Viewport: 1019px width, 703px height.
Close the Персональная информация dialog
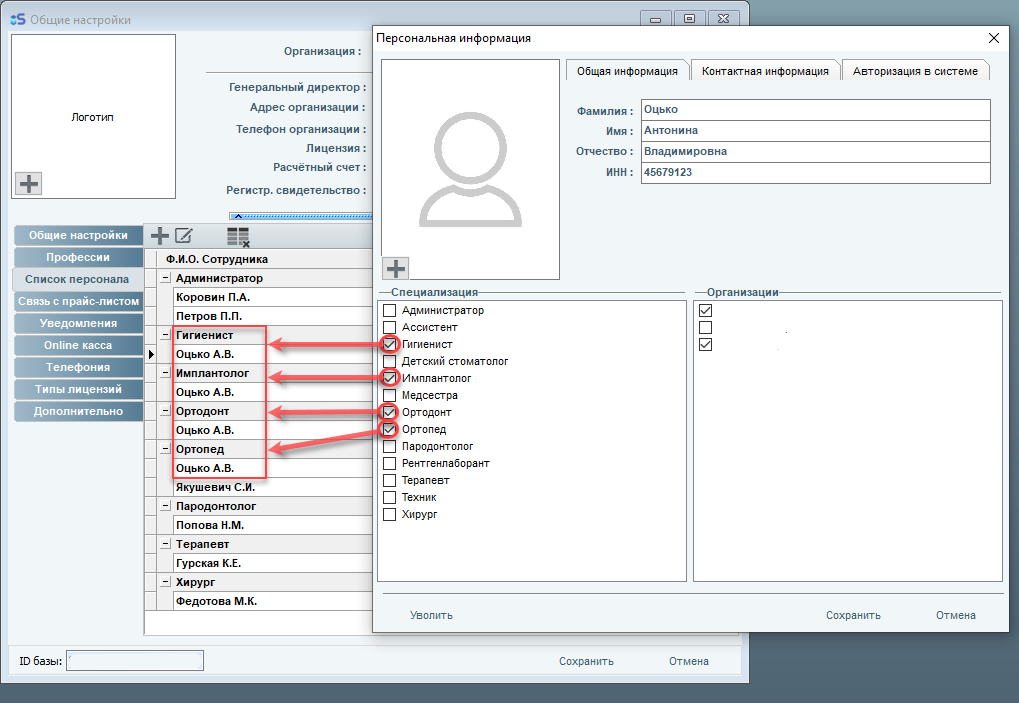click(993, 38)
